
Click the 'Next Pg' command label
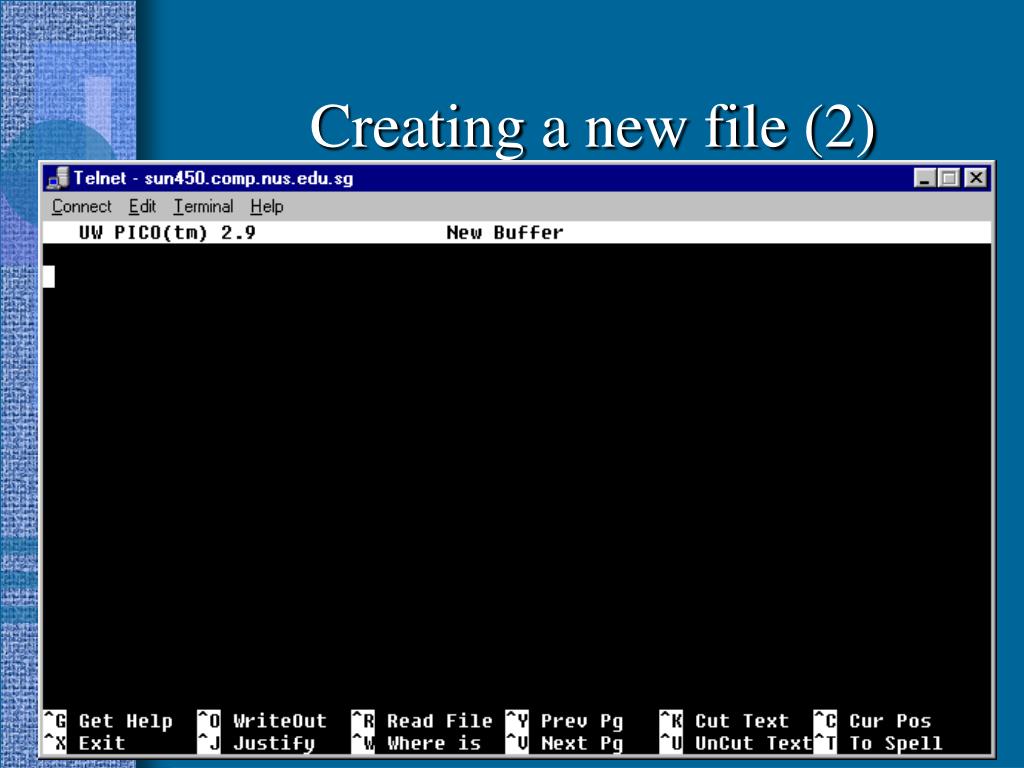click(582, 743)
